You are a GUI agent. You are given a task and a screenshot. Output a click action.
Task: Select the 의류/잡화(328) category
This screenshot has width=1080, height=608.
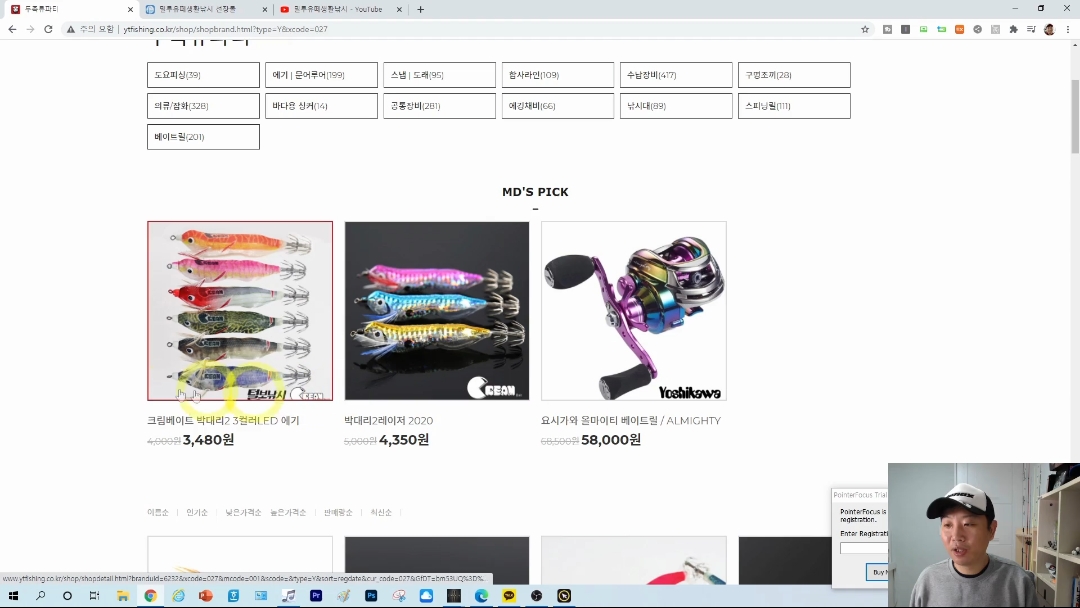pos(203,106)
